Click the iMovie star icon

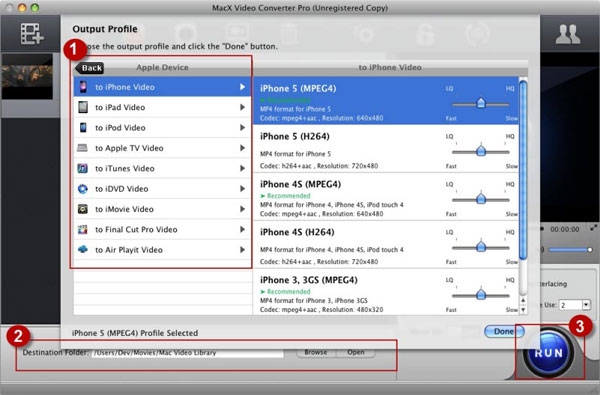point(83,209)
